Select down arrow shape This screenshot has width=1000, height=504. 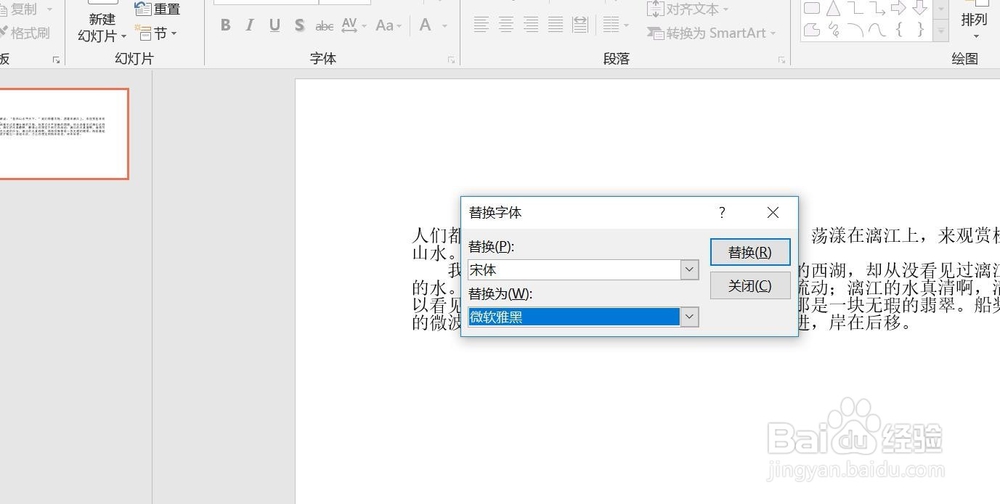[x=919, y=8]
